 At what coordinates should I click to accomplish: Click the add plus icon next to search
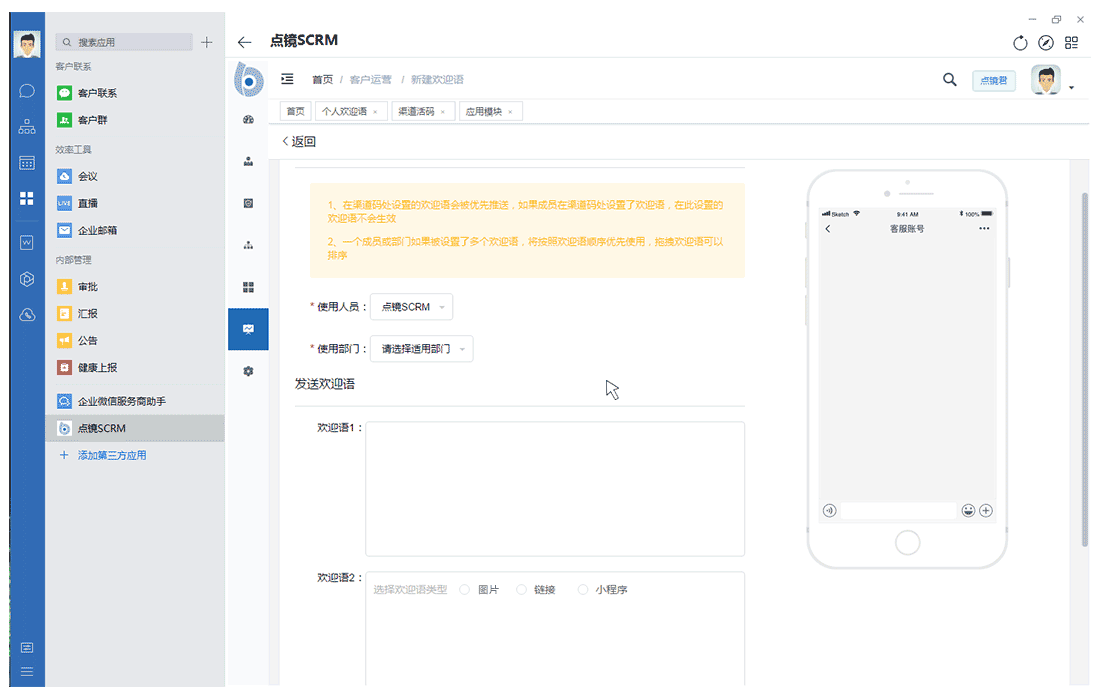click(207, 42)
